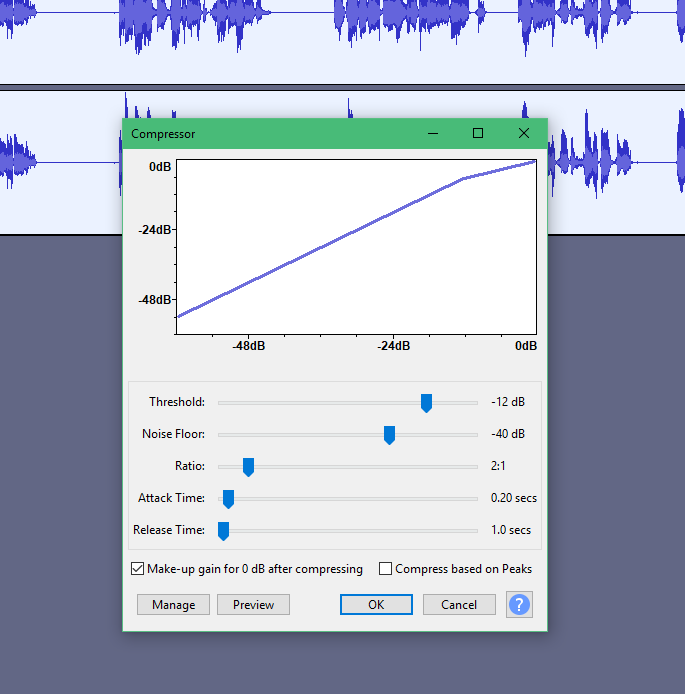Minimize the Compressor window

click(x=433, y=133)
